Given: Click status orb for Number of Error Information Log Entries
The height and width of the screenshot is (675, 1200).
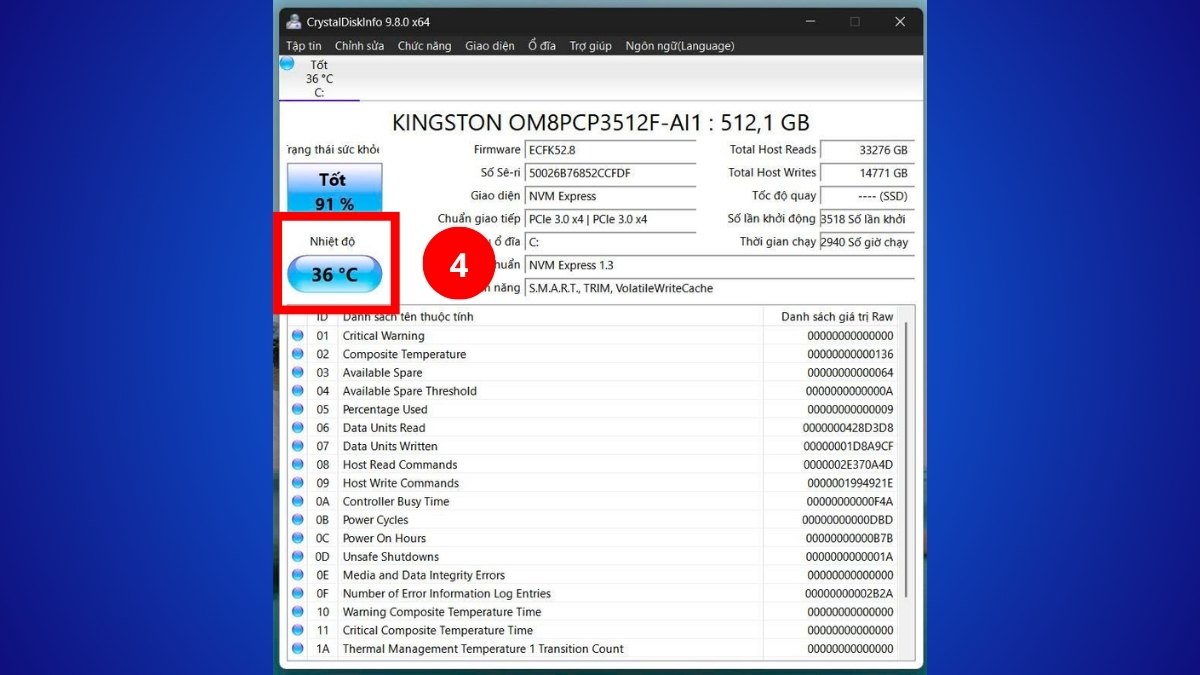Looking at the screenshot, I should [297, 593].
